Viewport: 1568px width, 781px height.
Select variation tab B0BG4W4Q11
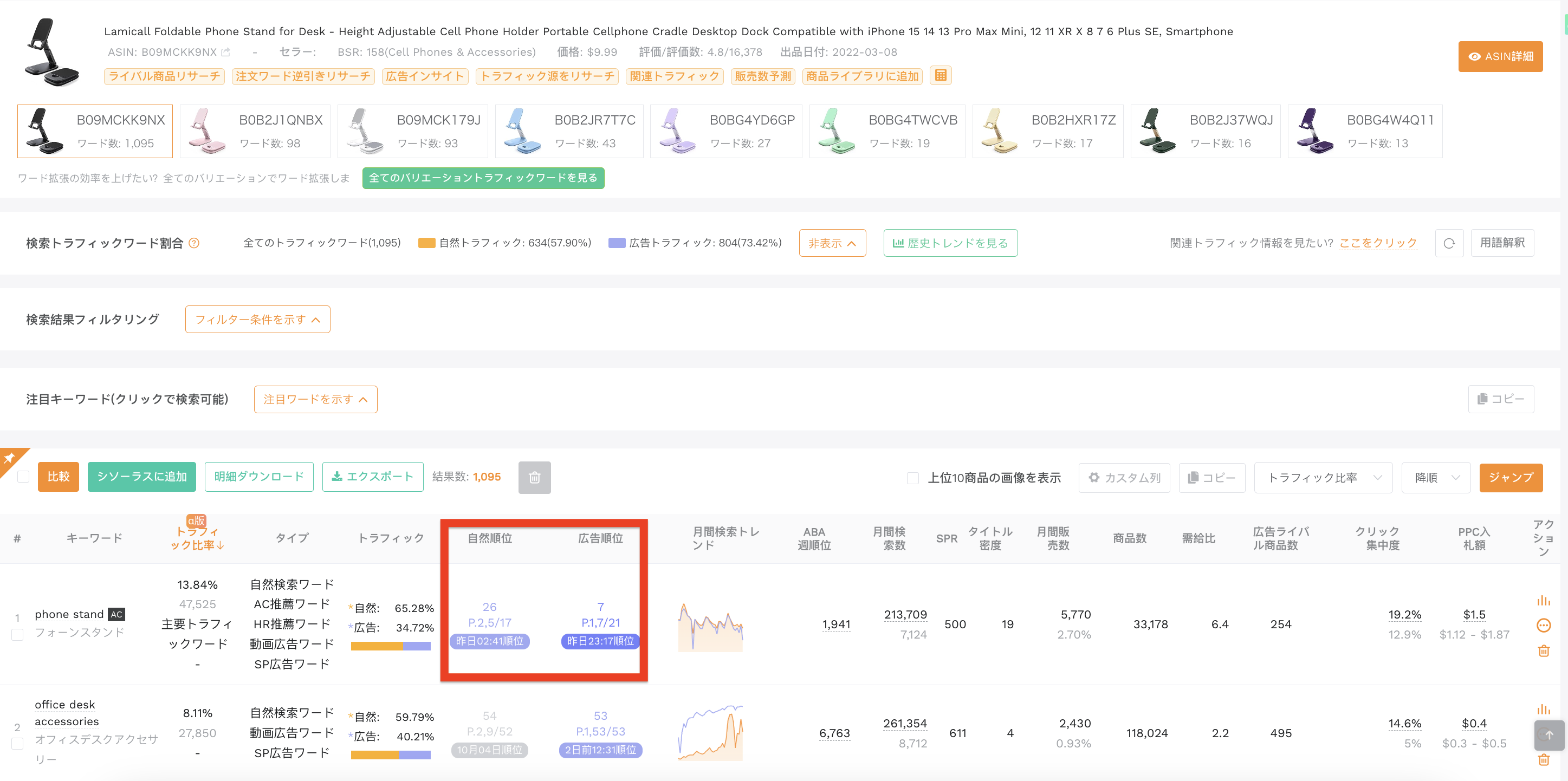pos(1365,132)
